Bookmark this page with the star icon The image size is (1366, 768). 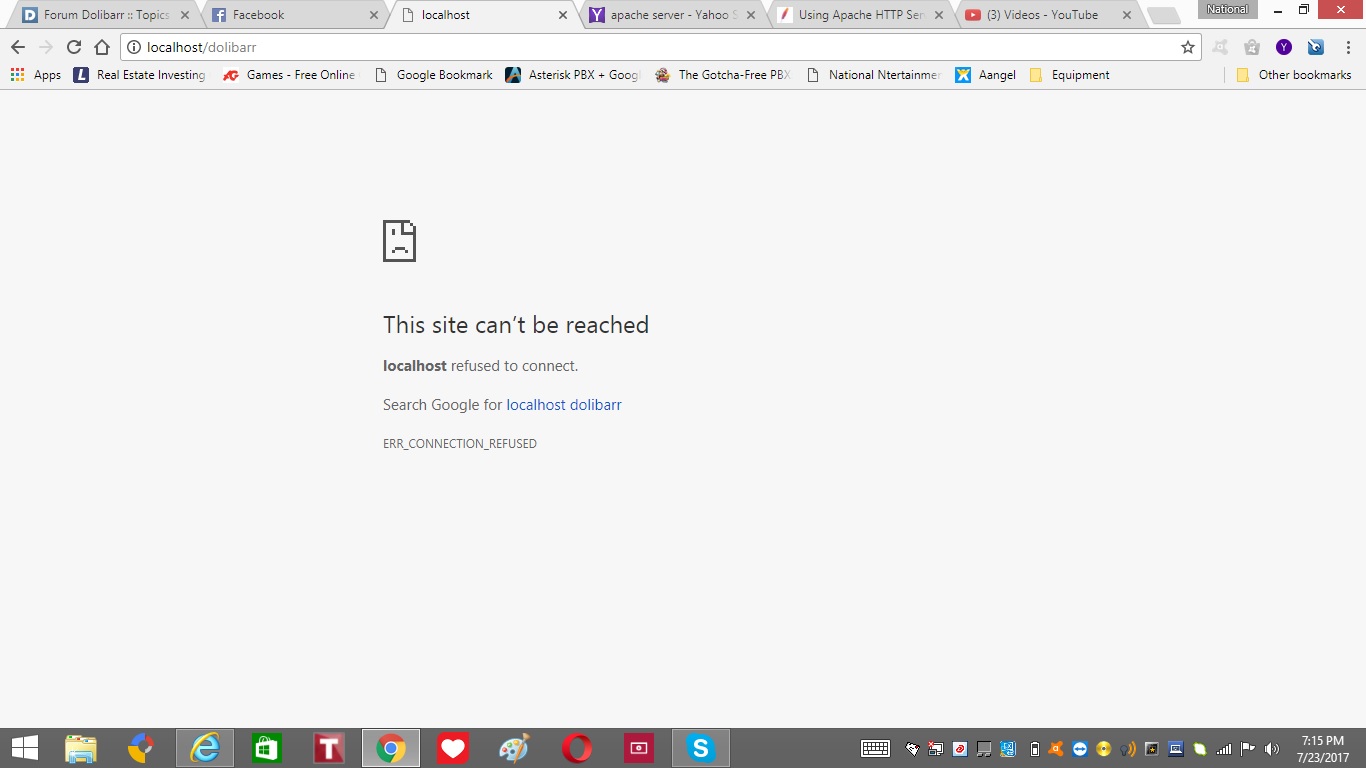tap(1187, 47)
